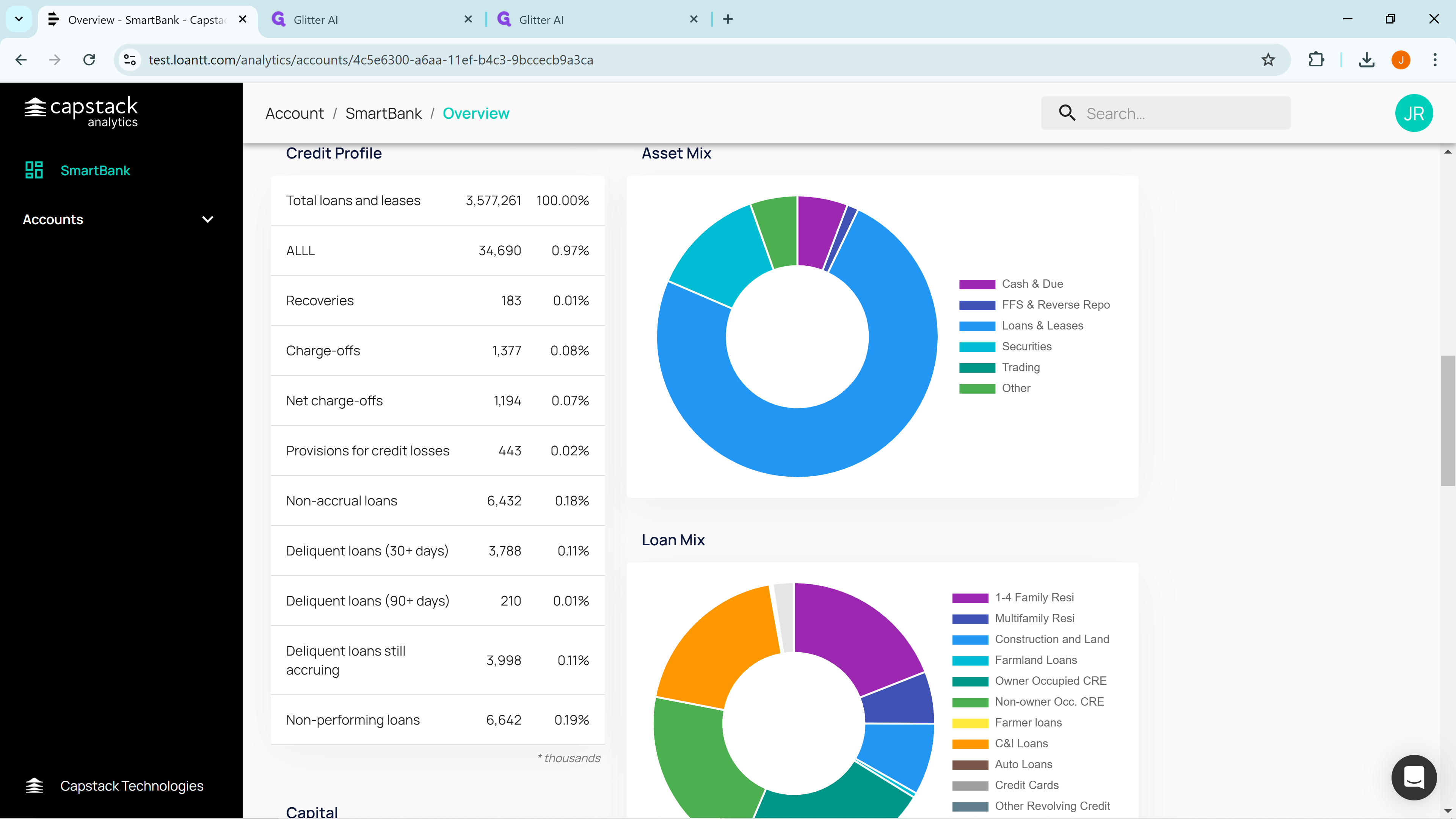
Task: Open the tab search dropdown arrow
Action: pyautogui.click(x=19, y=19)
